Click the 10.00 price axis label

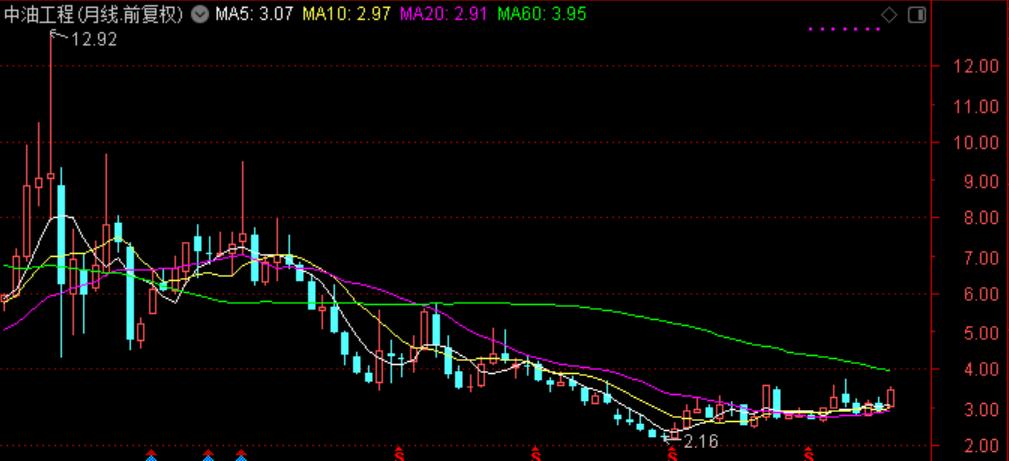click(977, 143)
